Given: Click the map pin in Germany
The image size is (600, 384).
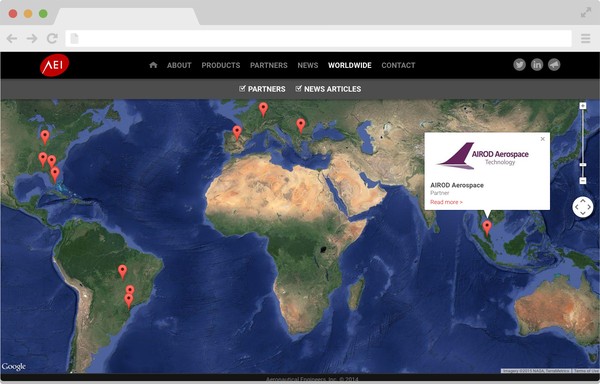Looking at the screenshot, I should [x=263, y=109].
